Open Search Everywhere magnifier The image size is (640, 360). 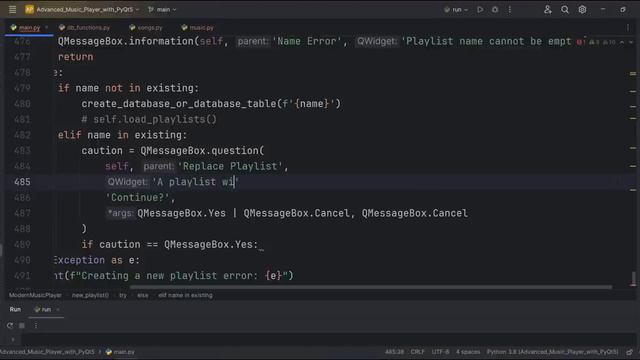click(x=565, y=9)
